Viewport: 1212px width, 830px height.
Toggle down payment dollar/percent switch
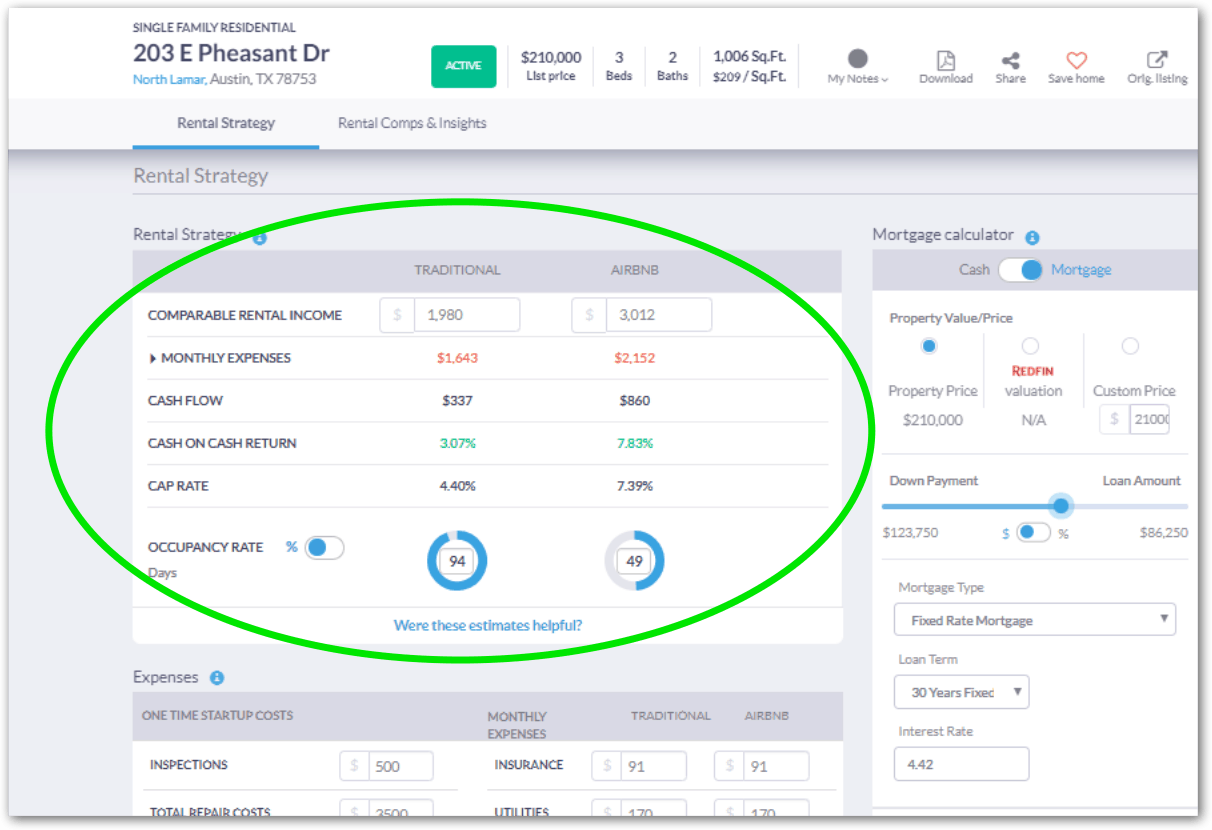pos(1033,533)
